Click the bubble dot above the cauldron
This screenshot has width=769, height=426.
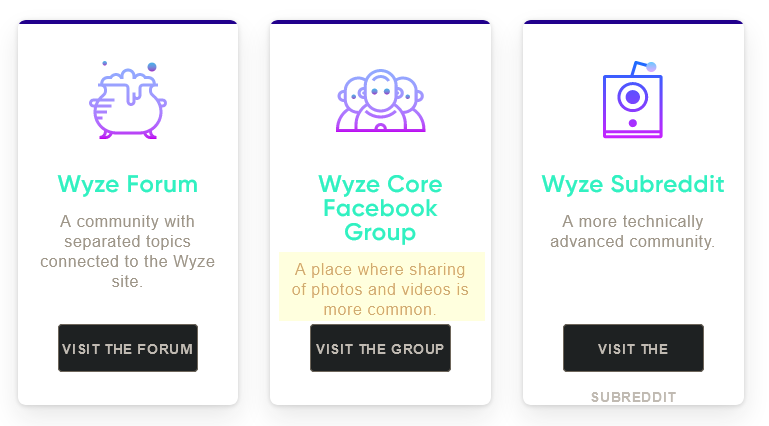[152, 67]
